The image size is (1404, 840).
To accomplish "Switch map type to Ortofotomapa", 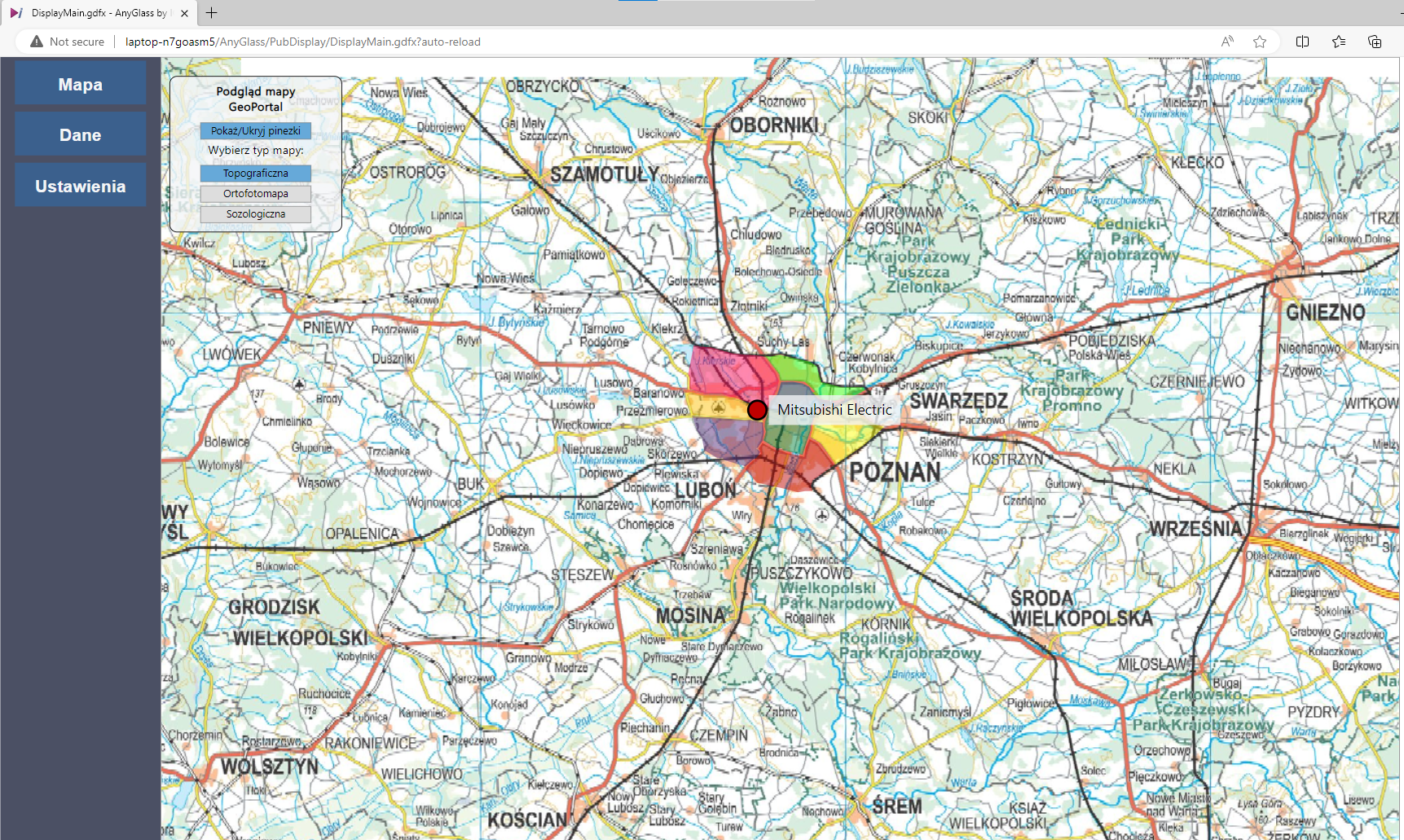I will (256, 194).
